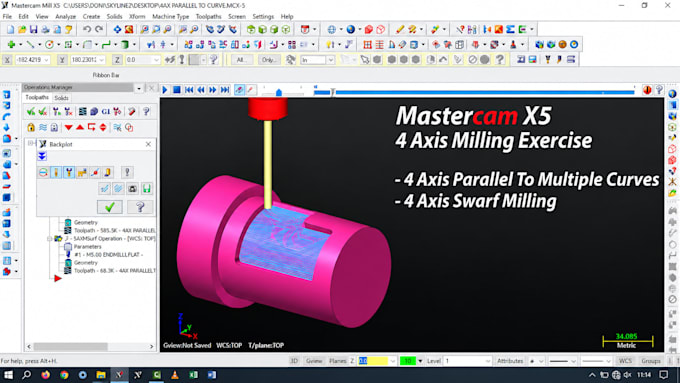This screenshot has height=383, width=680.
Task: Click the Open file folder icon
Action: tap(22, 29)
